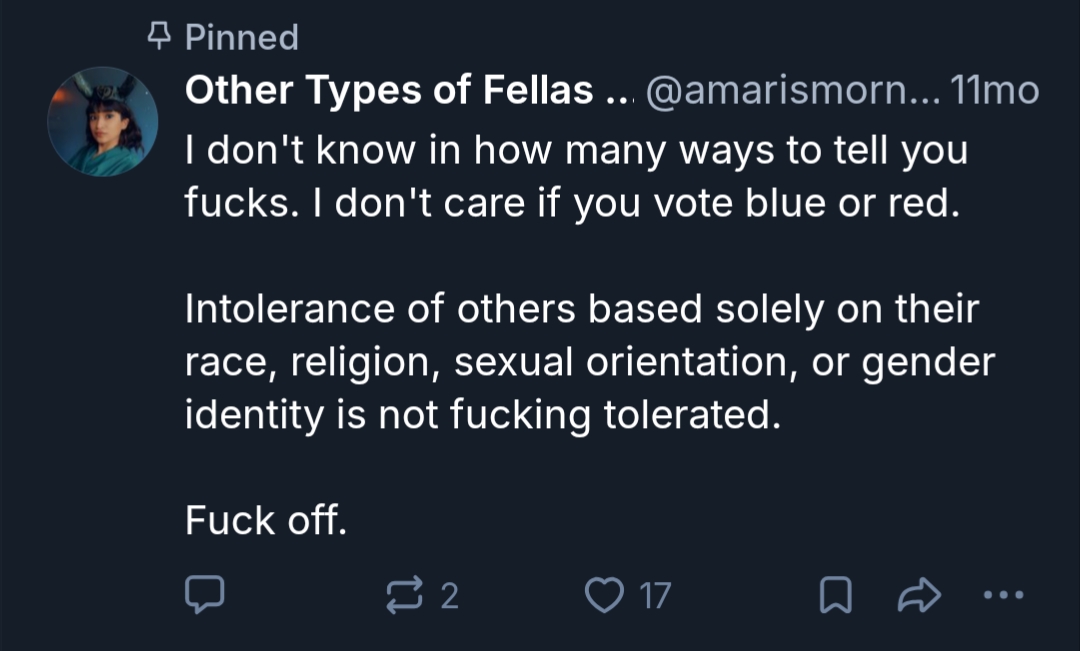1080x651 pixels.
Task: Repost this post using the arrows icon
Action: tap(404, 596)
